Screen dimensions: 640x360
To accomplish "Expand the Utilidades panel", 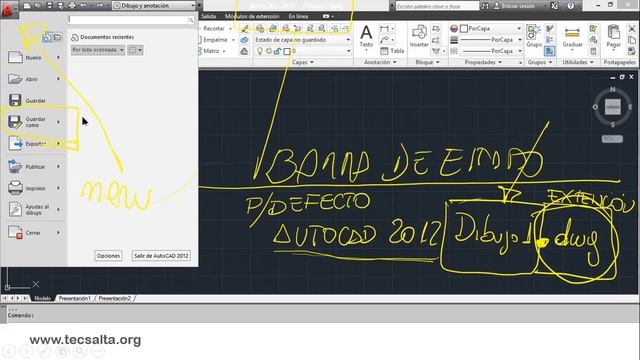I will pos(578,62).
